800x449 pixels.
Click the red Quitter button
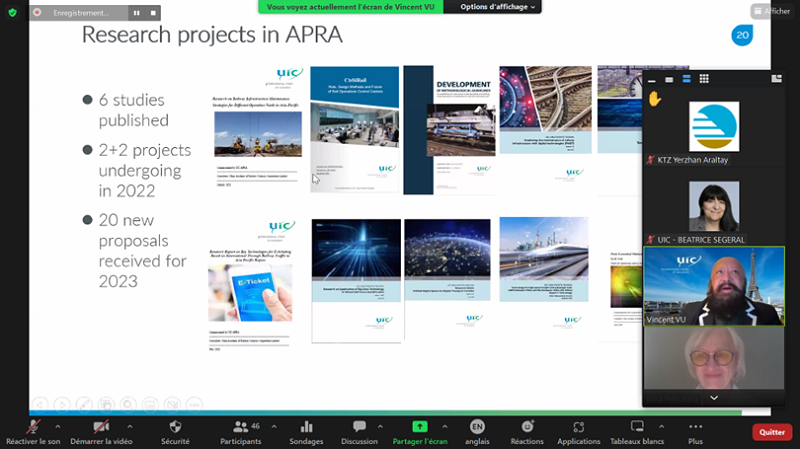coord(771,432)
